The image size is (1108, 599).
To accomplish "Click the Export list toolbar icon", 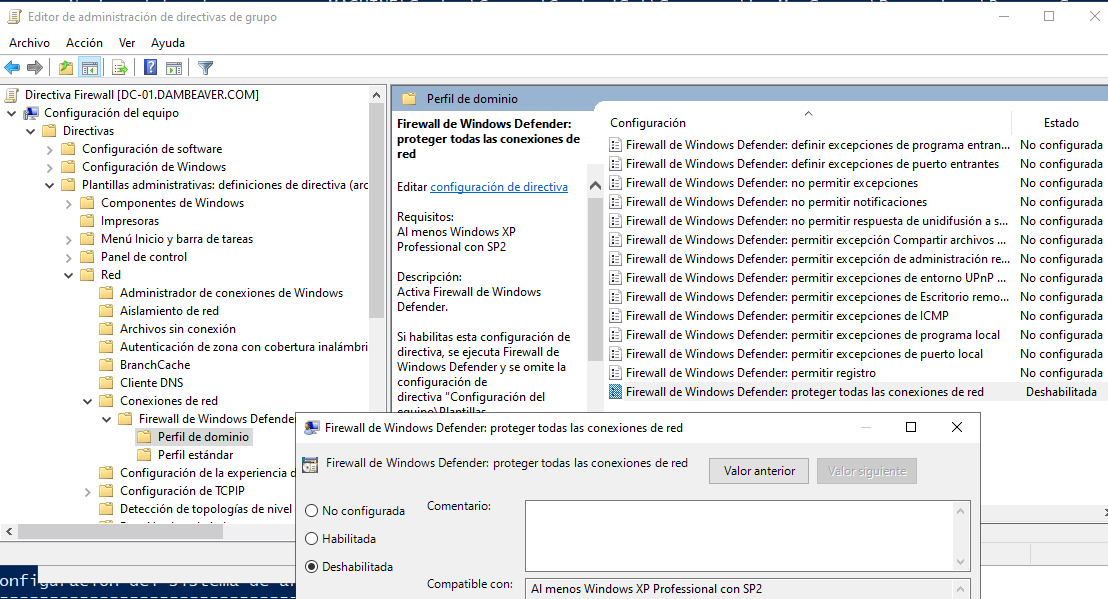I will pyautogui.click(x=119, y=68).
